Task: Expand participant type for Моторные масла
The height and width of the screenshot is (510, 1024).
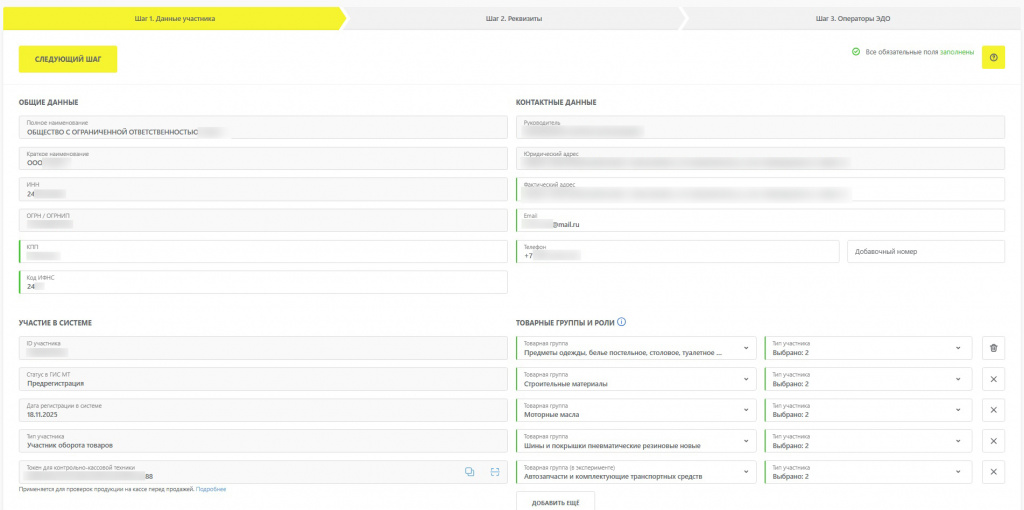Action: pyautogui.click(x=869, y=410)
